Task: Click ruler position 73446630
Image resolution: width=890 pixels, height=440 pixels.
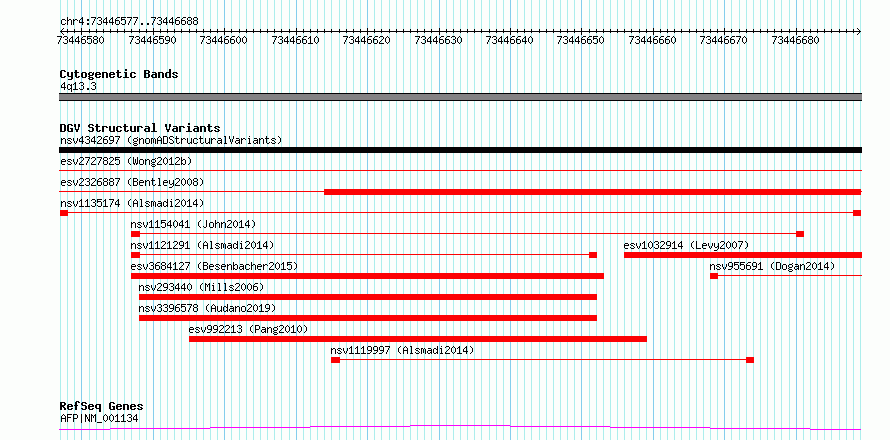Action: coord(438,40)
